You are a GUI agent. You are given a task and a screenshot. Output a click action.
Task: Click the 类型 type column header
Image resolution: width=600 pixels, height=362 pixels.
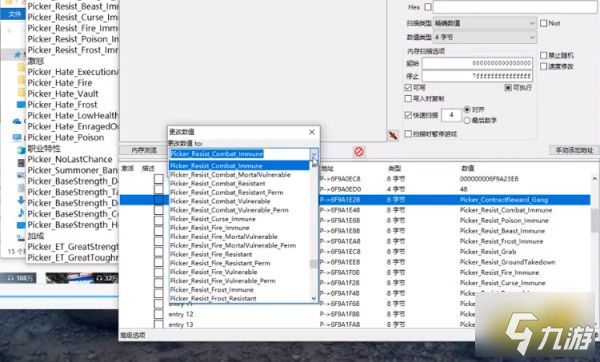(395, 168)
